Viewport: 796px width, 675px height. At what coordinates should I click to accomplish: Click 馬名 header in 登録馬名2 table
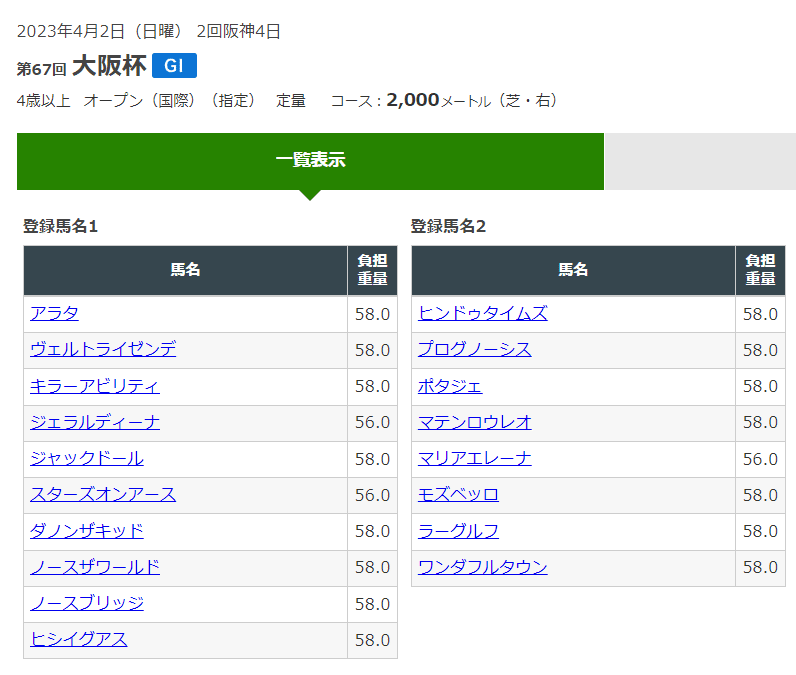pos(573,270)
